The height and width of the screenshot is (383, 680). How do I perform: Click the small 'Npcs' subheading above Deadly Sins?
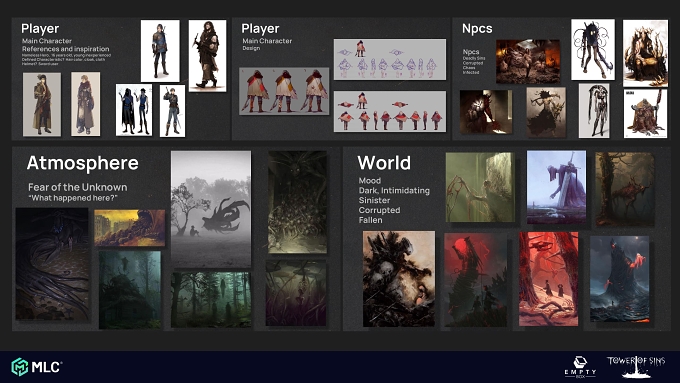tap(471, 52)
